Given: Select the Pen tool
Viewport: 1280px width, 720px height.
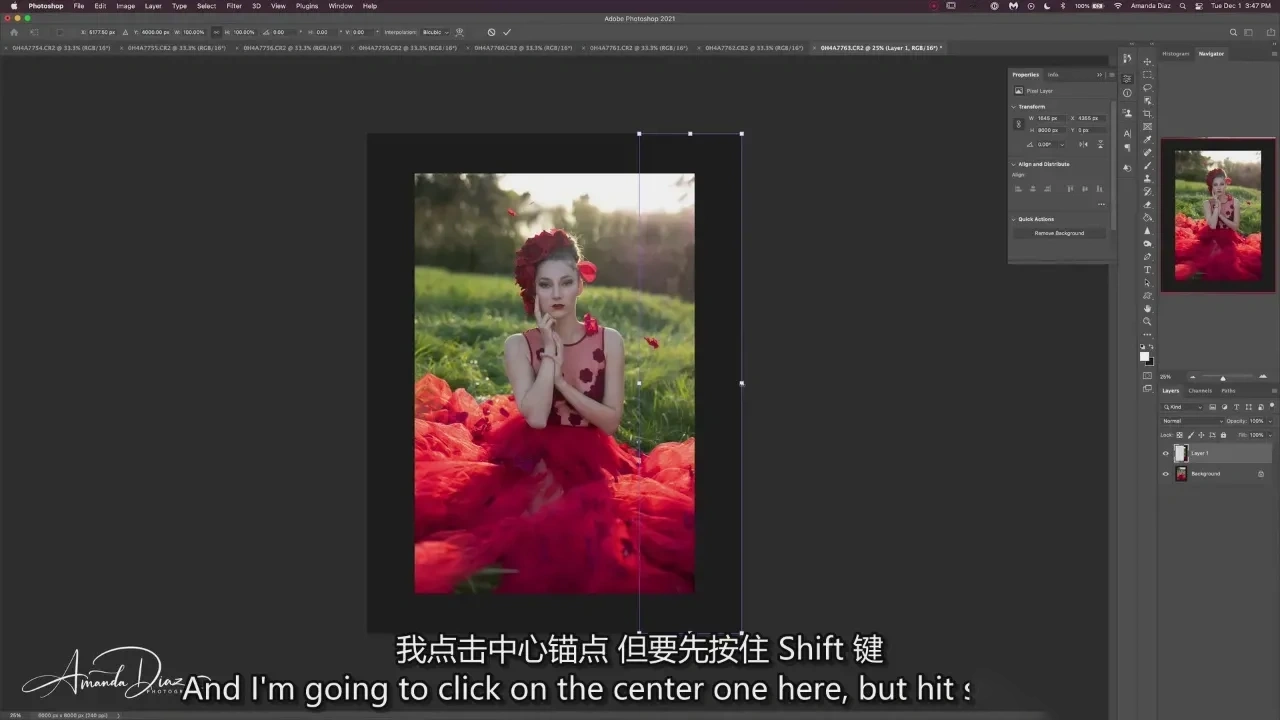Looking at the screenshot, I should click(1147, 257).
